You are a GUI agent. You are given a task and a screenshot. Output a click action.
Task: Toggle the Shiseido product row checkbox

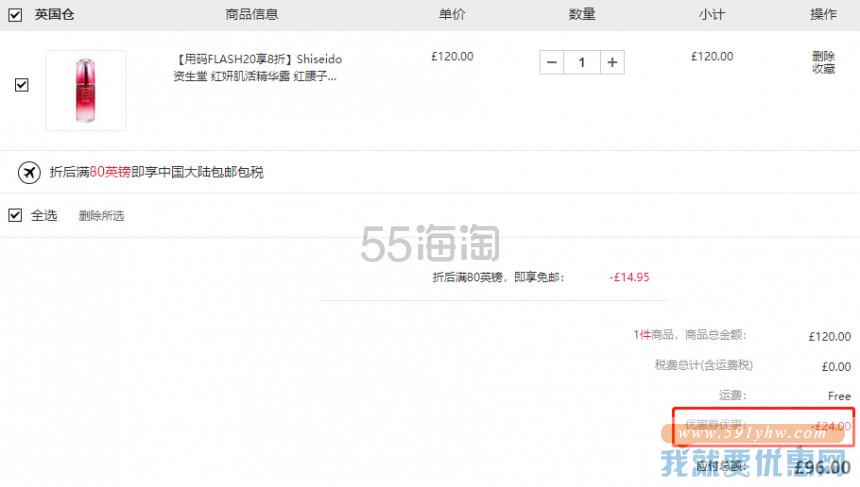21,85
